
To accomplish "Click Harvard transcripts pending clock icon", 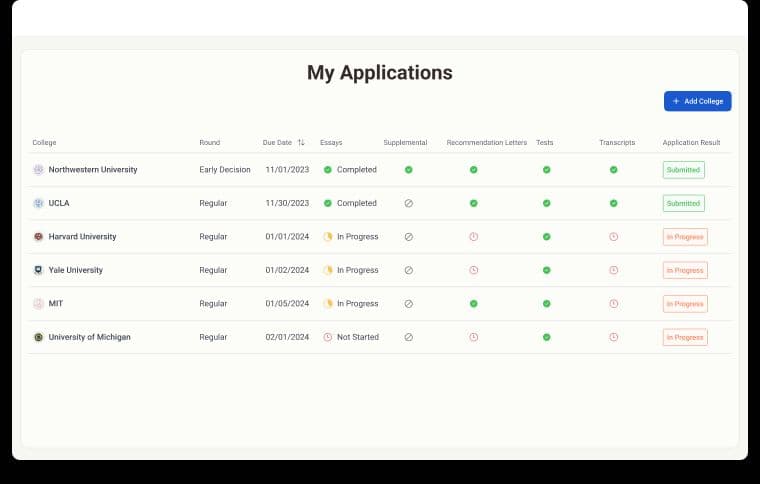I will [x=614, y=236].
